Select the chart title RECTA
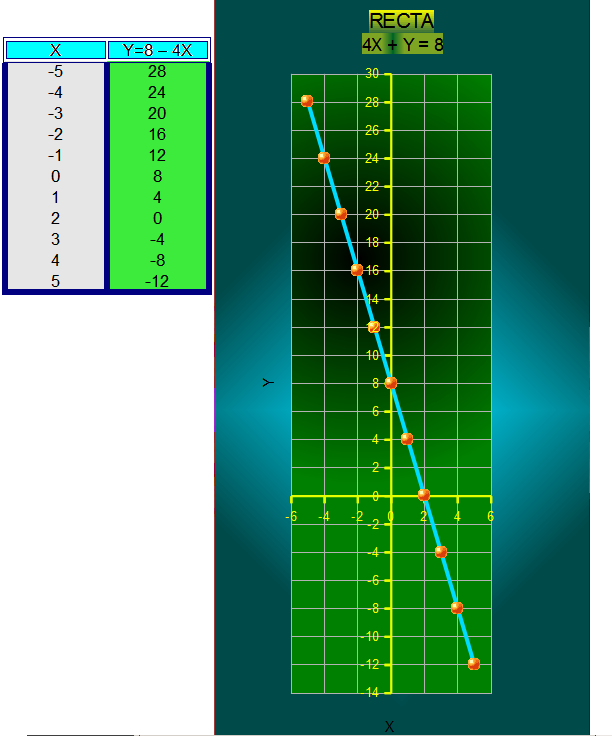Viewport: 612px width, 736px height. [x=402, y=21]
